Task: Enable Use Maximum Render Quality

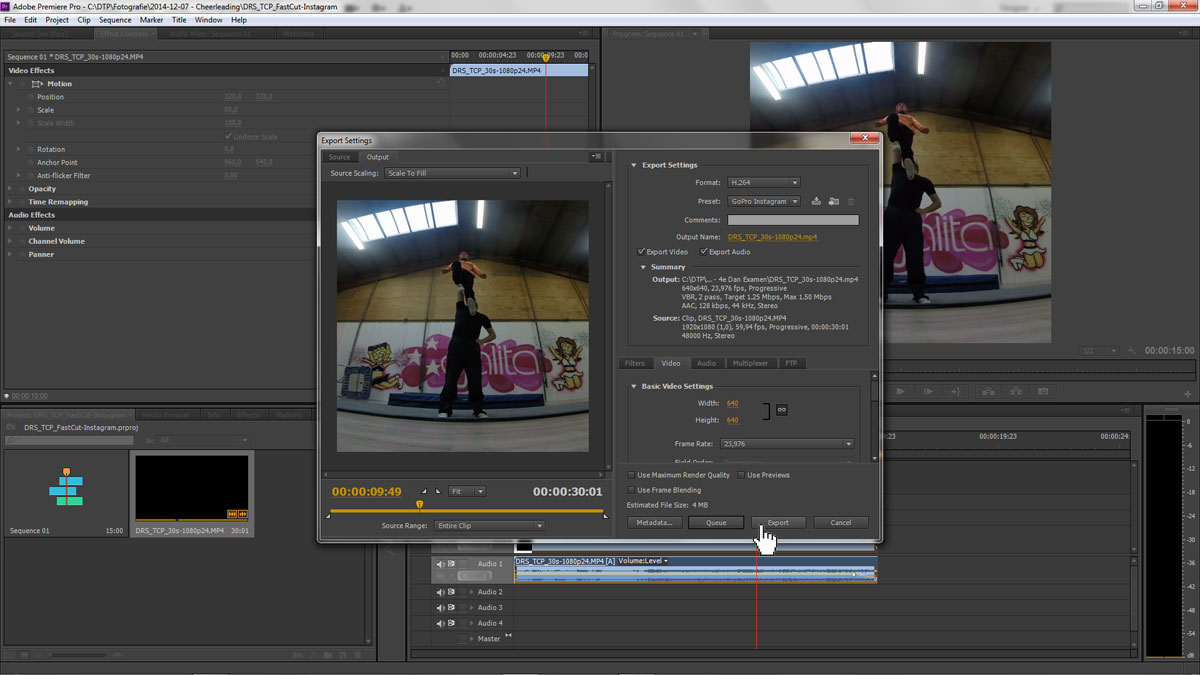Action: pos(631,475)
